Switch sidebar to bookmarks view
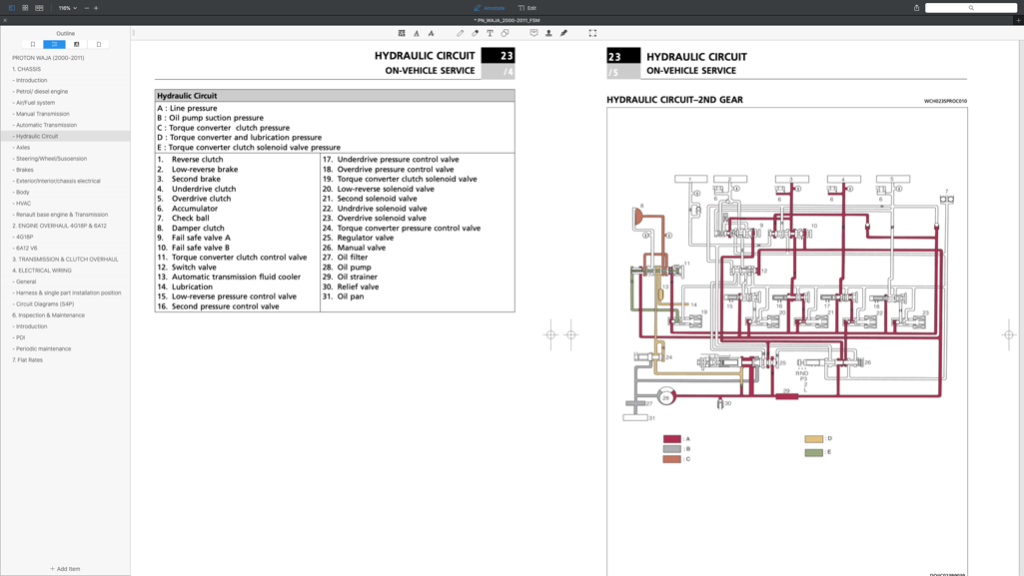 point(33,44)
